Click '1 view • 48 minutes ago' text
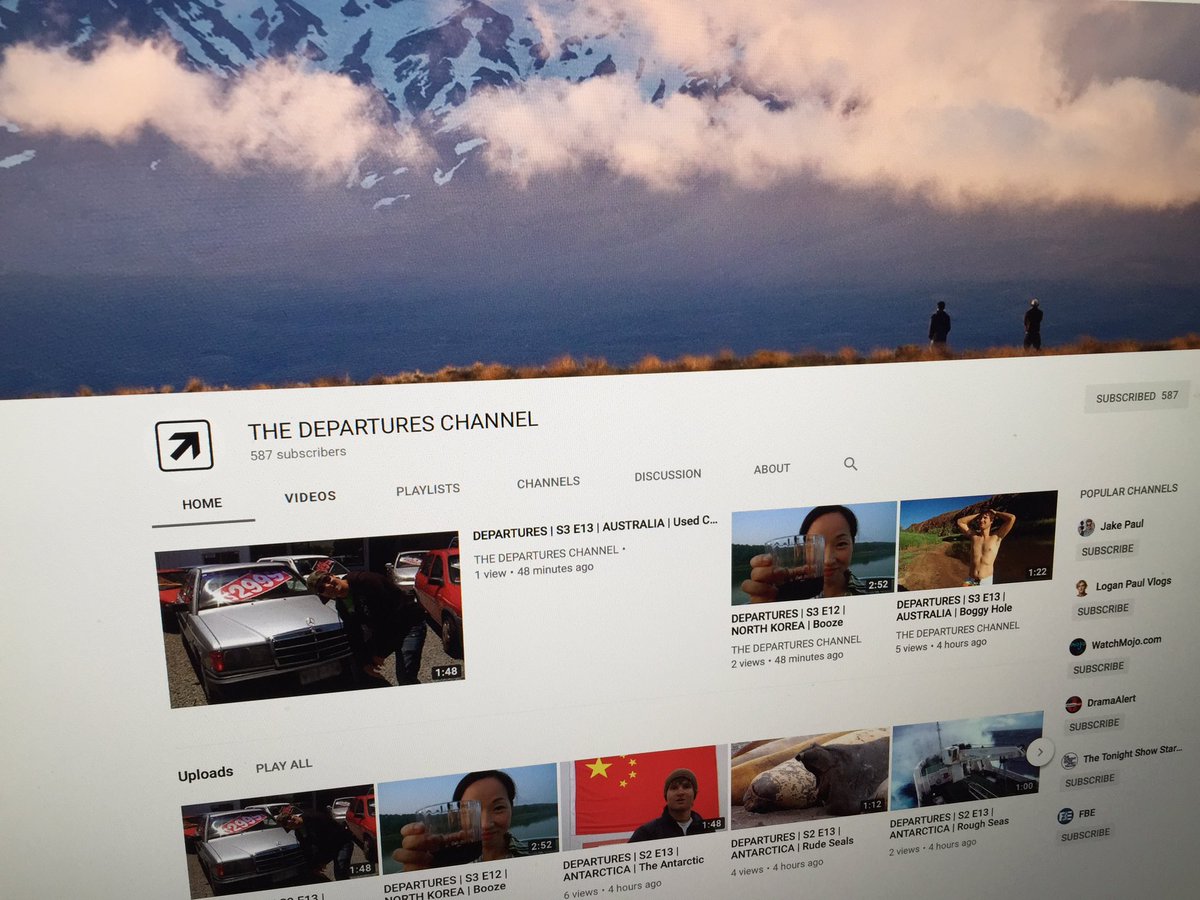Image resolution: width=1200 pixels, height=900 pixels. (x=533, y=570)
